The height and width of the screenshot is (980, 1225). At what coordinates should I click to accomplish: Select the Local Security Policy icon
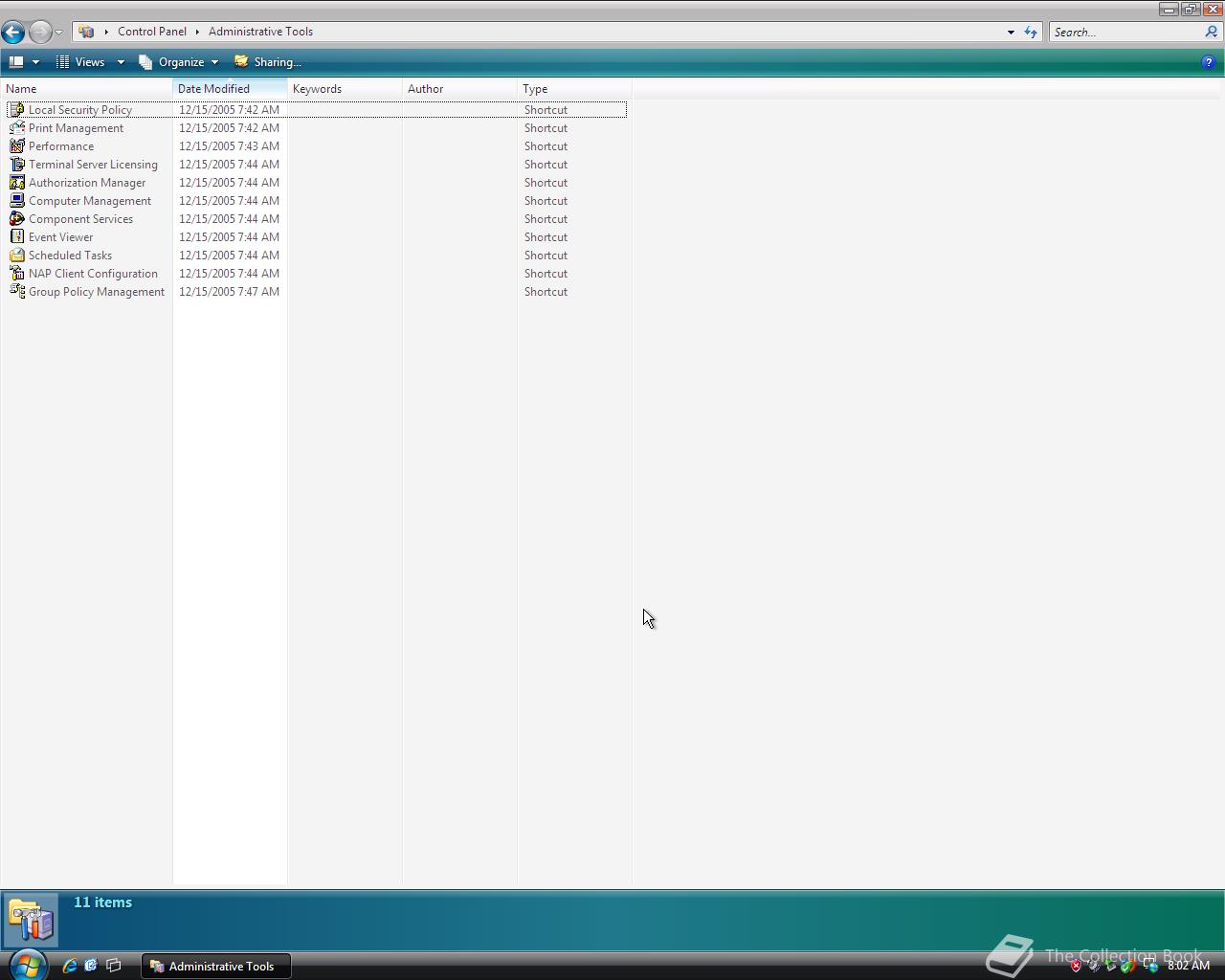(16, 110)
